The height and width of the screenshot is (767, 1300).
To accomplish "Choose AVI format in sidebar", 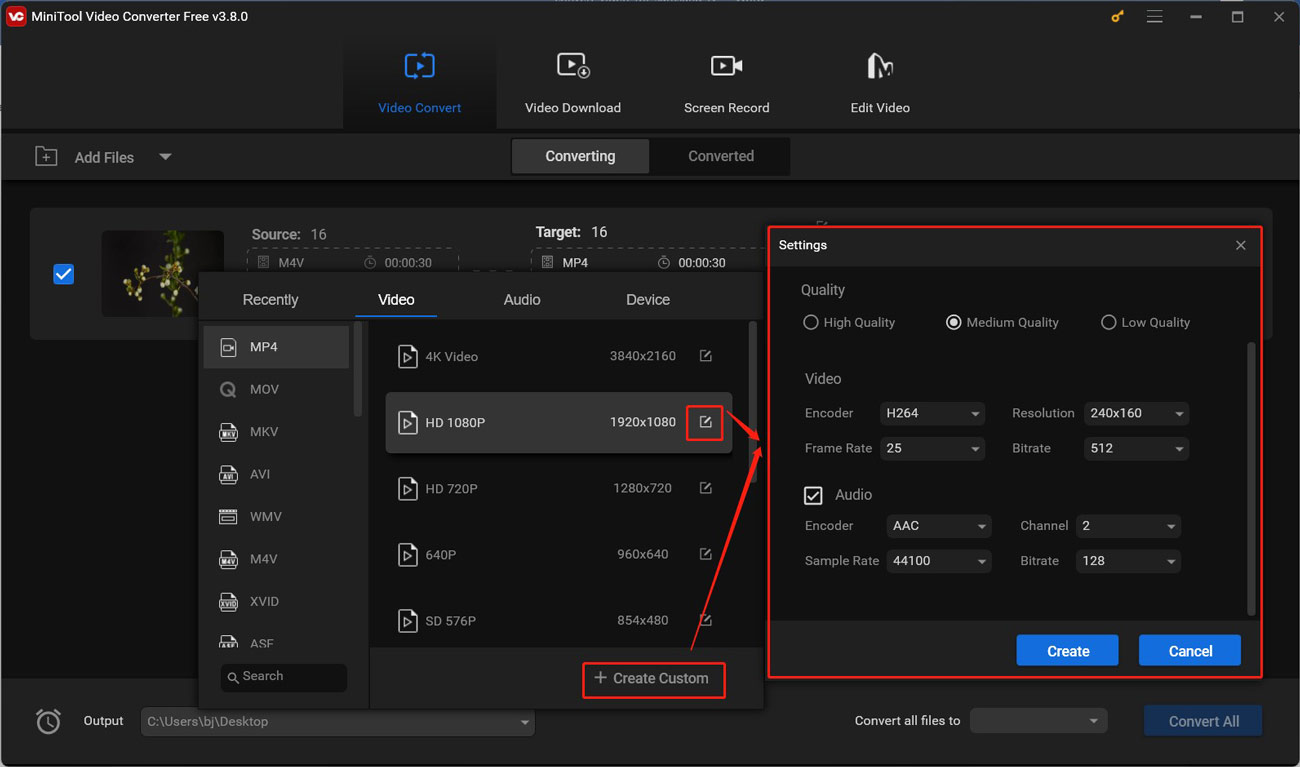I will 276,474.
